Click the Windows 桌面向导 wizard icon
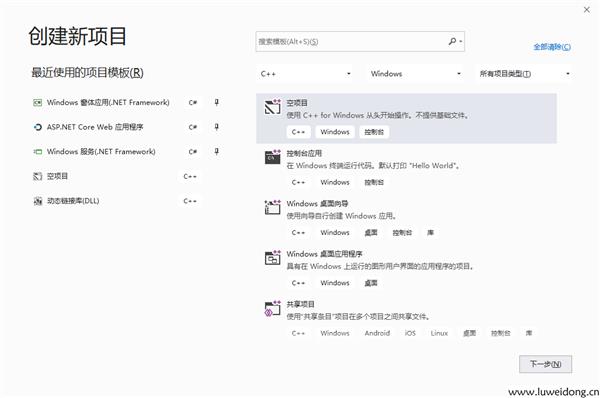The width and height of the screenshot is (600, 398). click(x=272, y=207)
